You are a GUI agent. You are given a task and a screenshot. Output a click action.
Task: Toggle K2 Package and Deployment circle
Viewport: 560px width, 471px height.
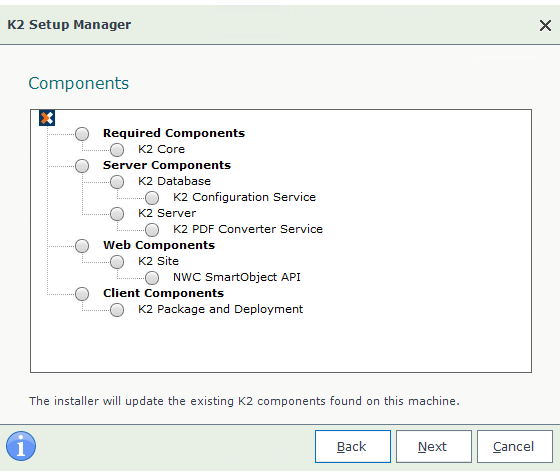tap(117, 310)
